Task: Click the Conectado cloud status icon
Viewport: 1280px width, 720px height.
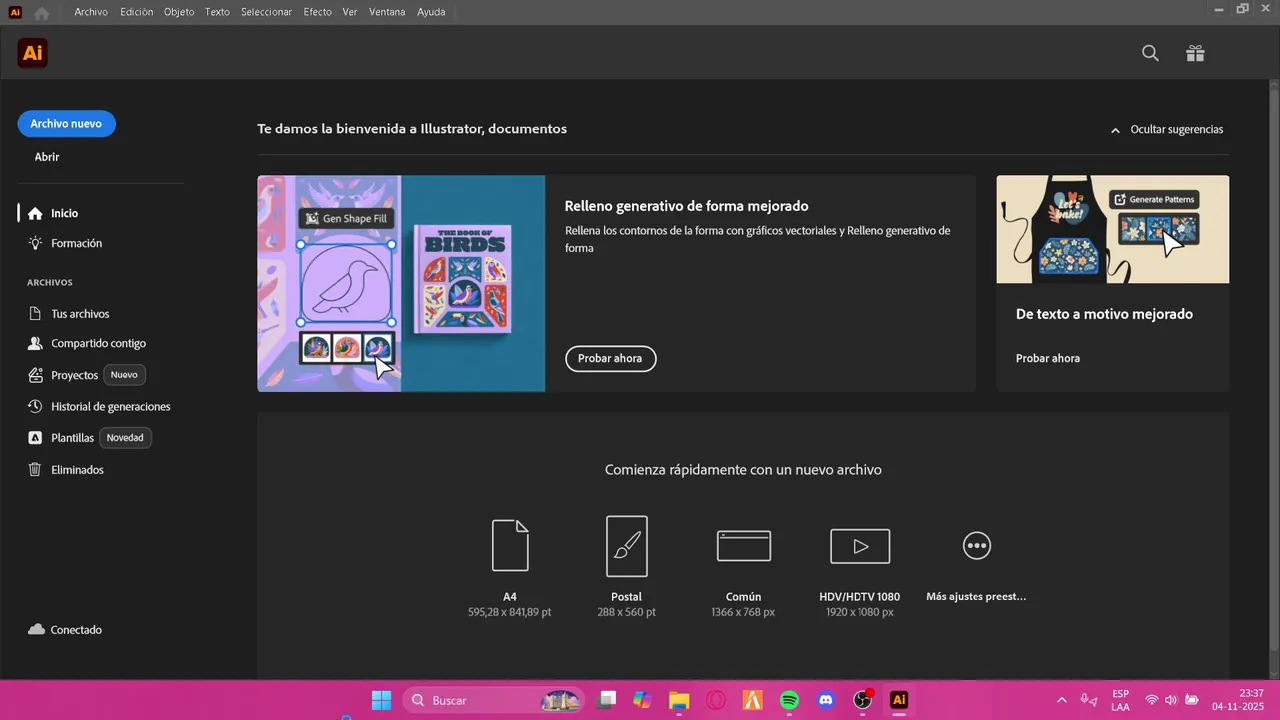Action: click(x=36, y=630)
